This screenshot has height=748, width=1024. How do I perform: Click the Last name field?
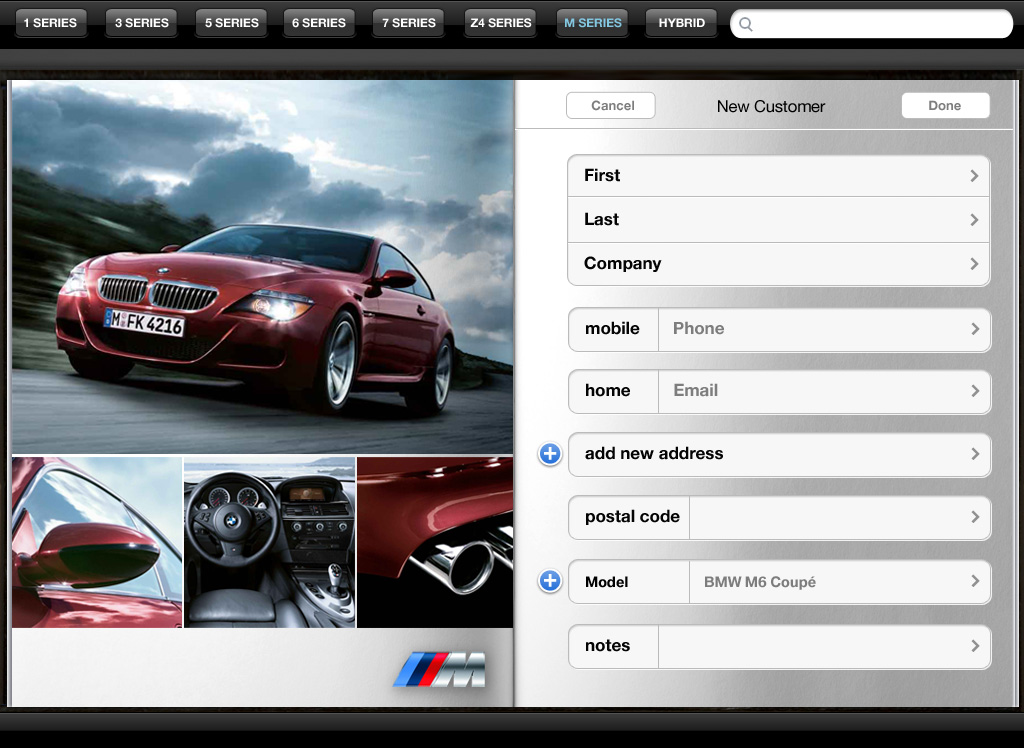coord(778,220)
